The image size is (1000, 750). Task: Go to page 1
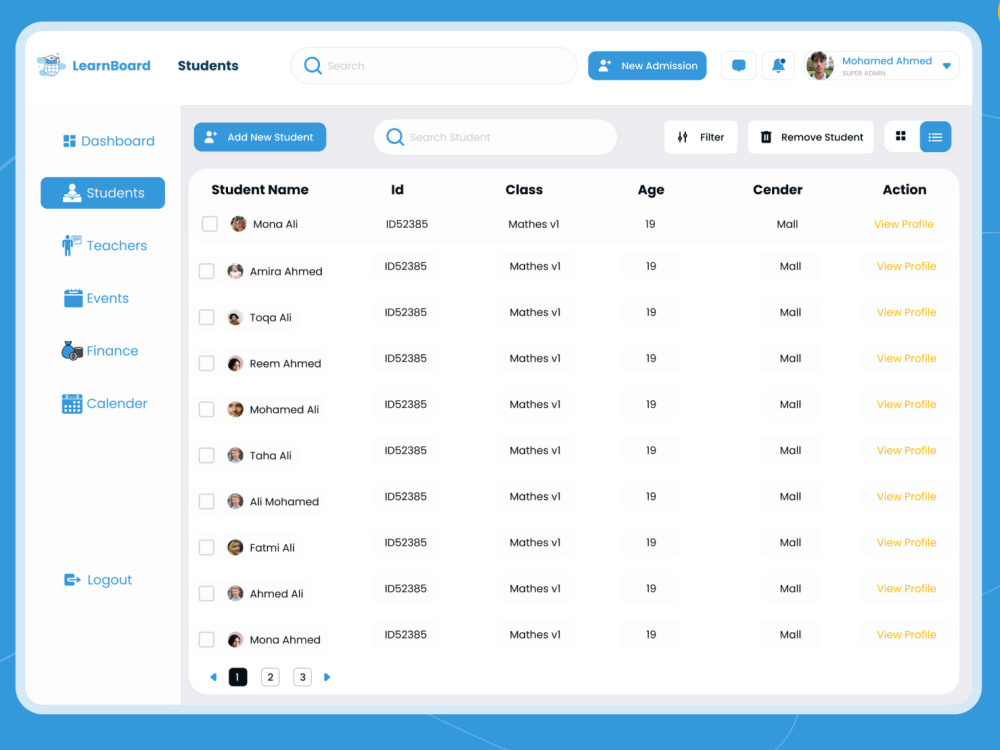238,677
